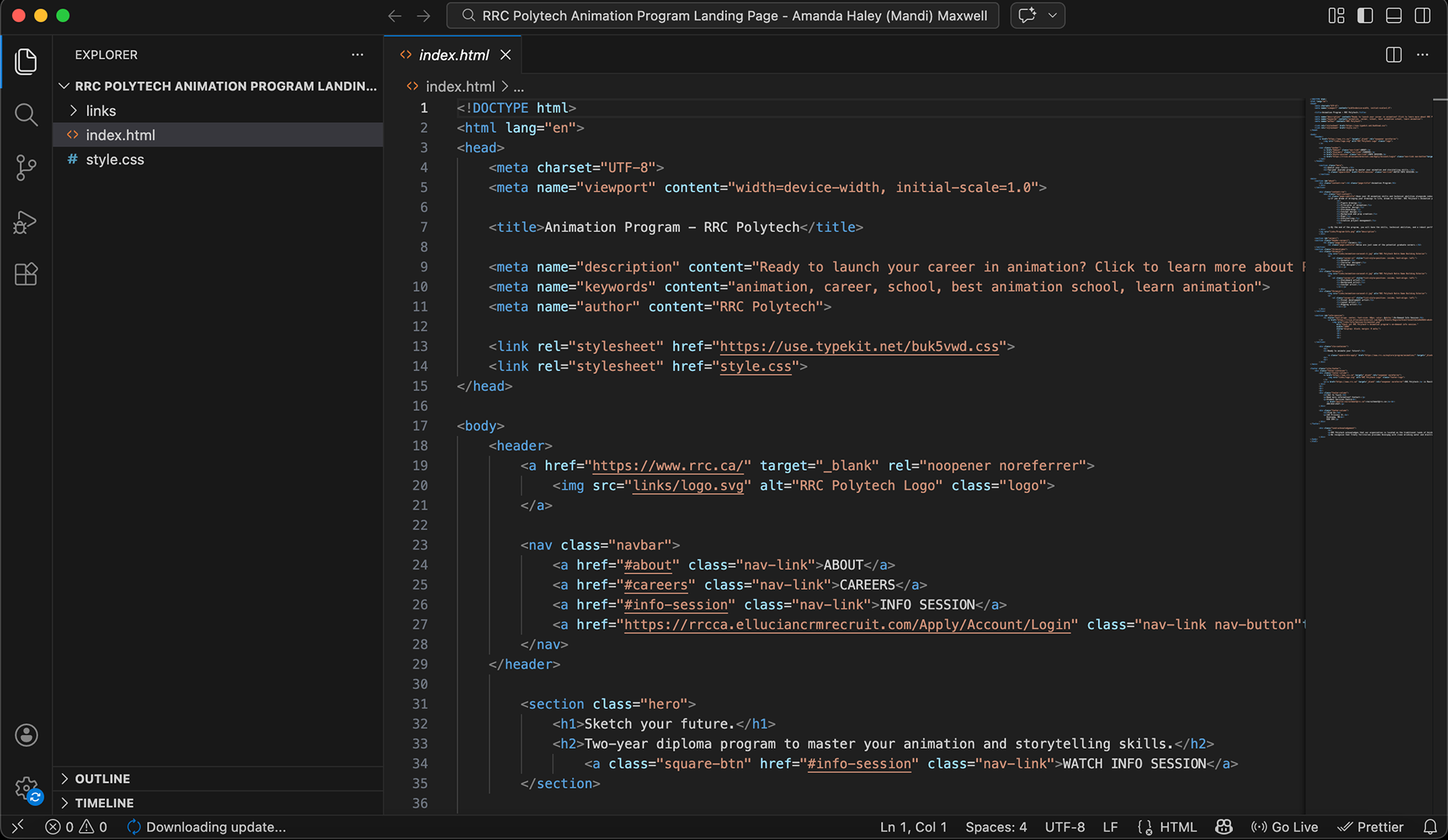Screen dimensions: 1448x840
Task: Click the #careers href link
Action: [656, 585]
